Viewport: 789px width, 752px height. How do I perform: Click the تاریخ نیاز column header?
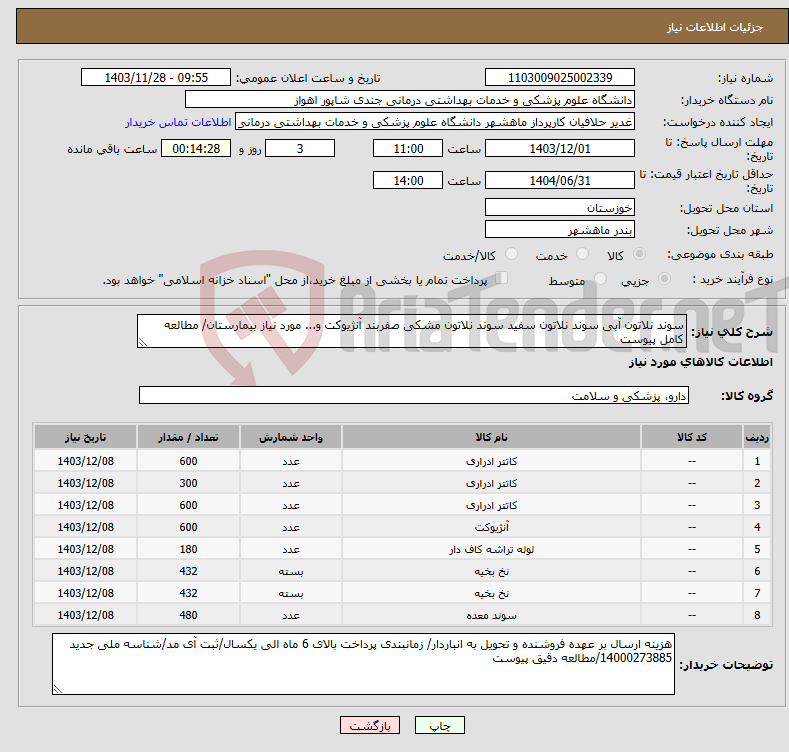pyautogui.click(x=86, y=437)
